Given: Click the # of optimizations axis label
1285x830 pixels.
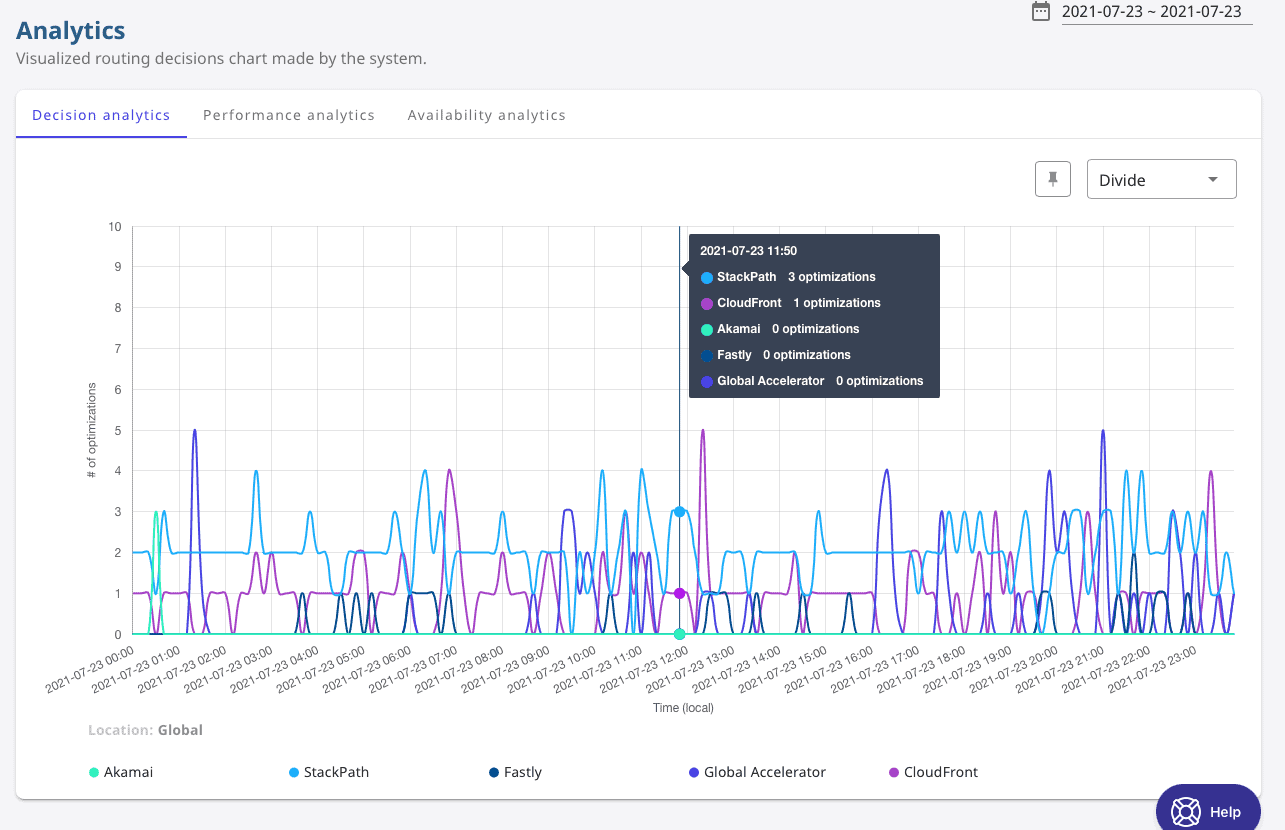Looking at the screenshot, I should (90, 431).
